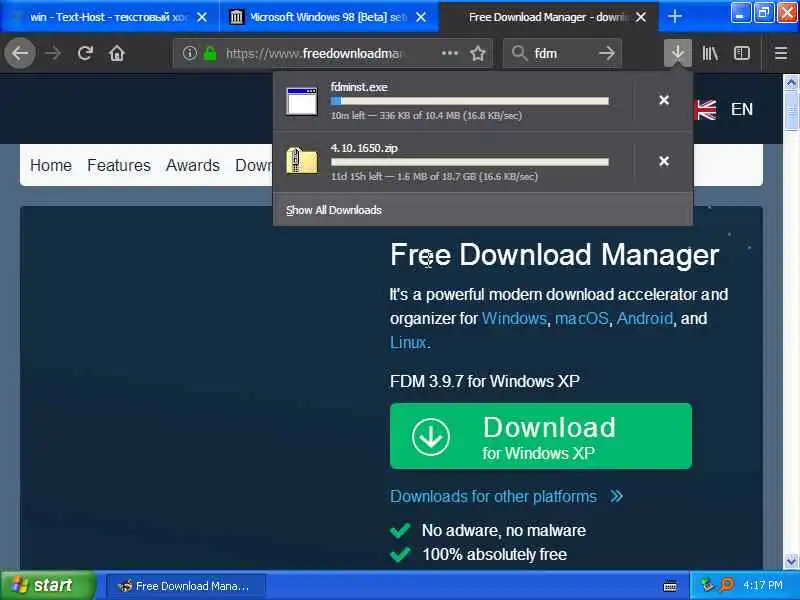This screenshot has width=800, height=600.
Task: Bookmark this page with the star
Action: [x=478, y=53]
